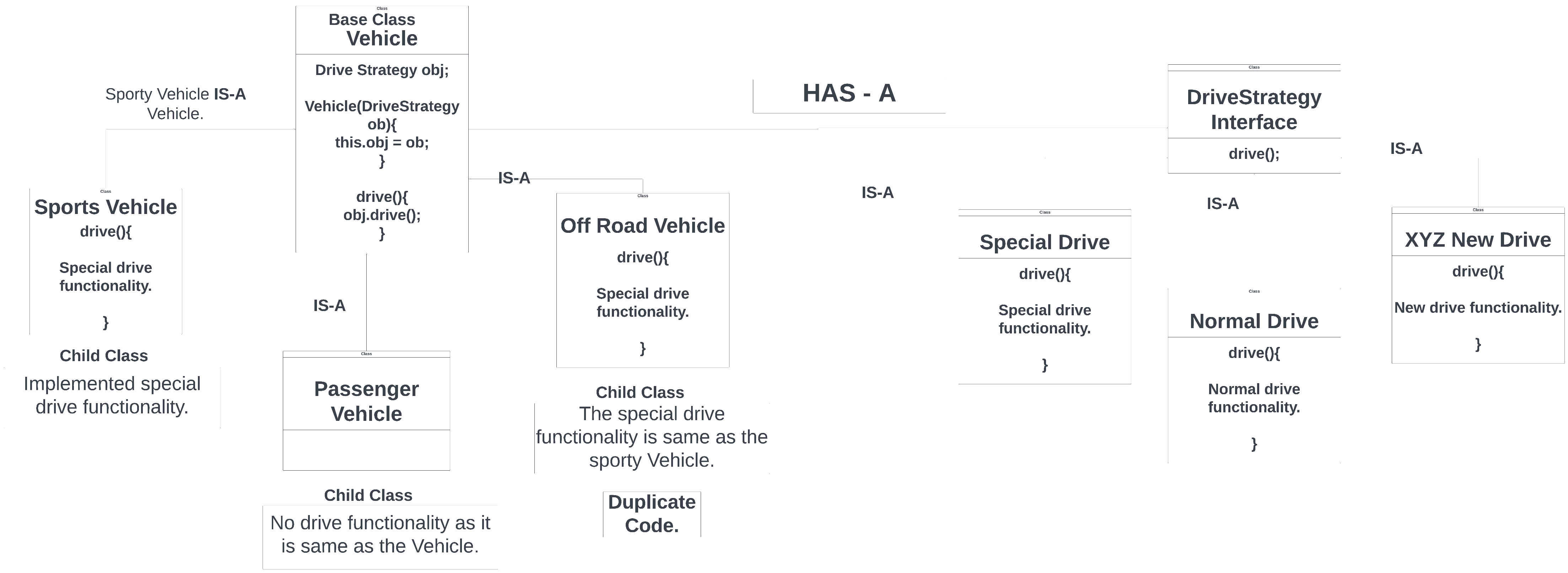
Task: Select 'Implemented special drive functionality.' note
Action: (112, 396)
